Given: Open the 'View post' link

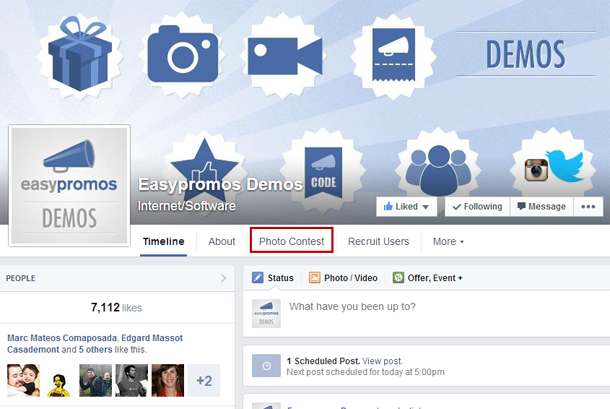Looking at the screenshot, I should pos(382,361).
